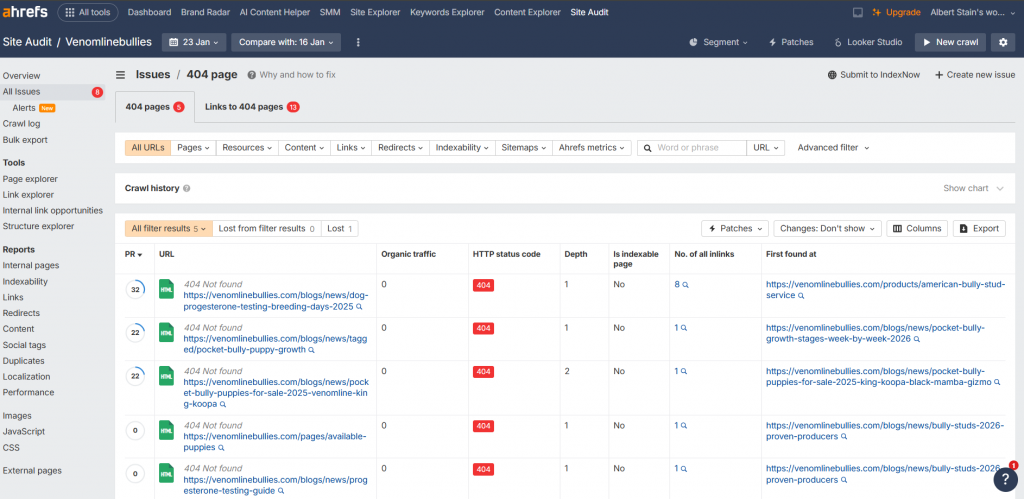
Task: Switch to Links to 404 pages tab
Action: [x=251, y=107]
